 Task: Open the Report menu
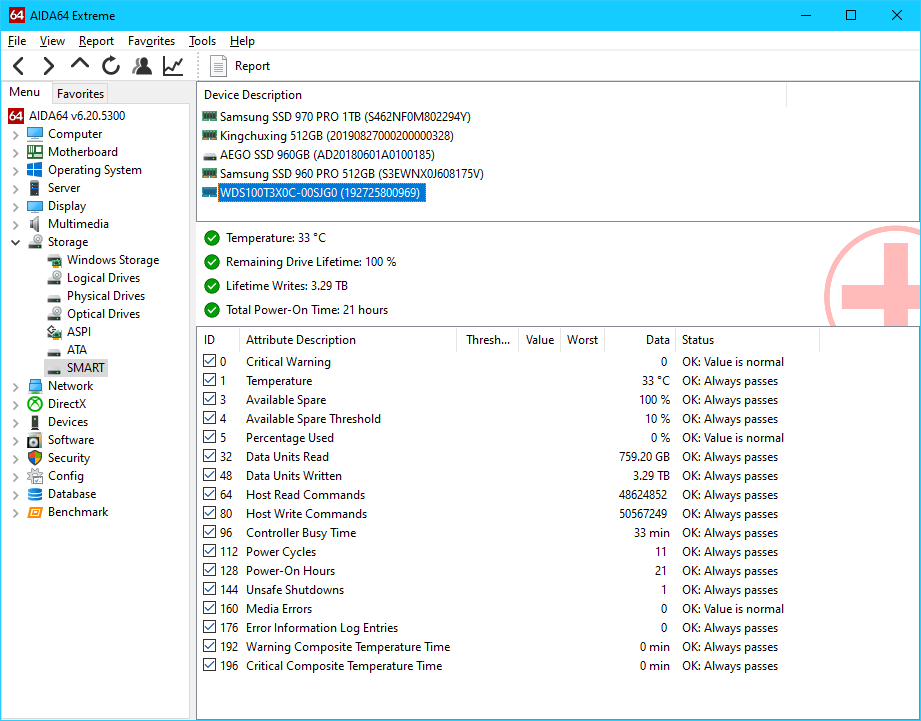(x=96, y=41)
